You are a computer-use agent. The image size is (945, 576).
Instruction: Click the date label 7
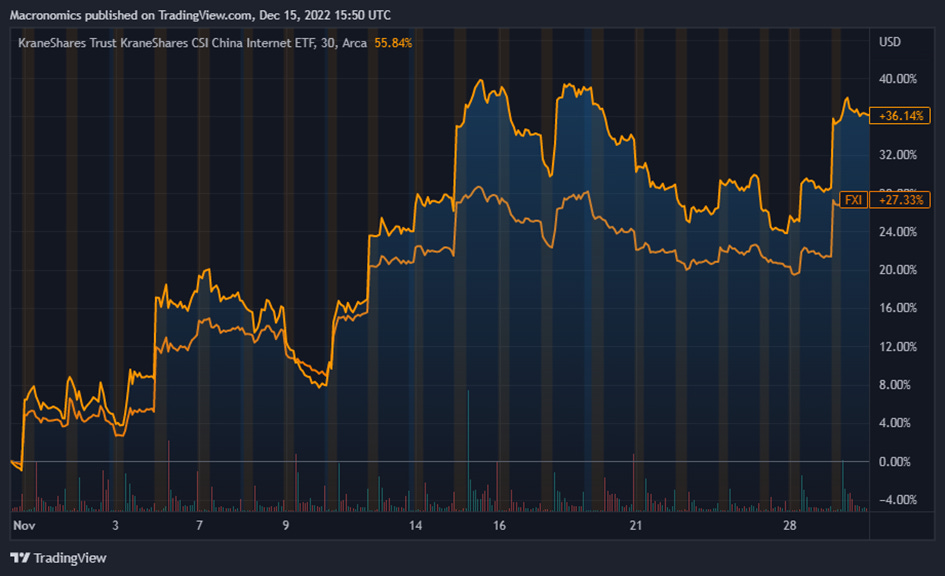tap(199, 525)
